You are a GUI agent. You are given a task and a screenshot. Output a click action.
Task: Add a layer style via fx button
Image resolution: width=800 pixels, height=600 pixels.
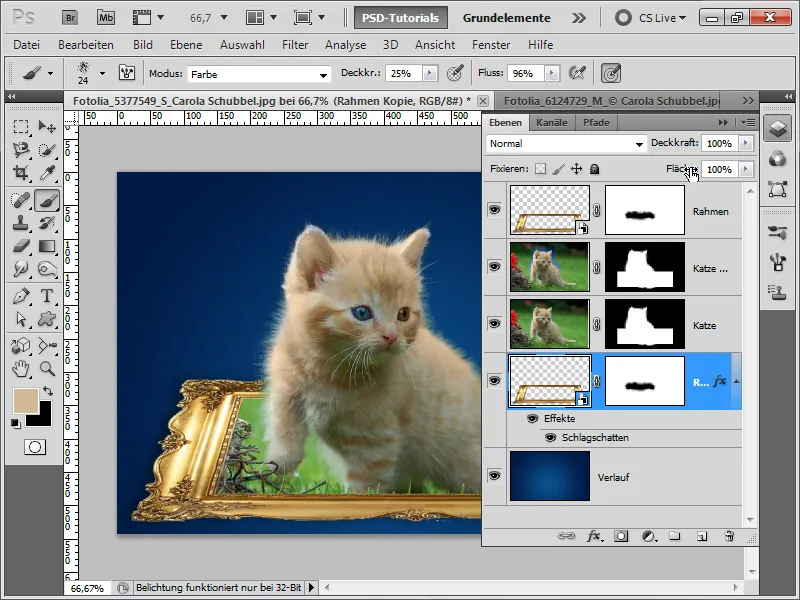(x=593, y=536)
